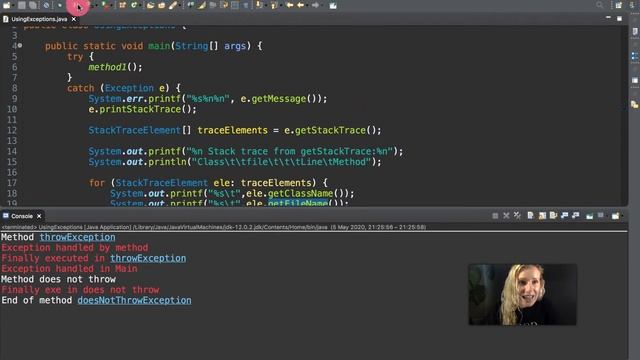Click the Open Perspective icon
This screenshot has height=360, width=640.
[619, 5]
